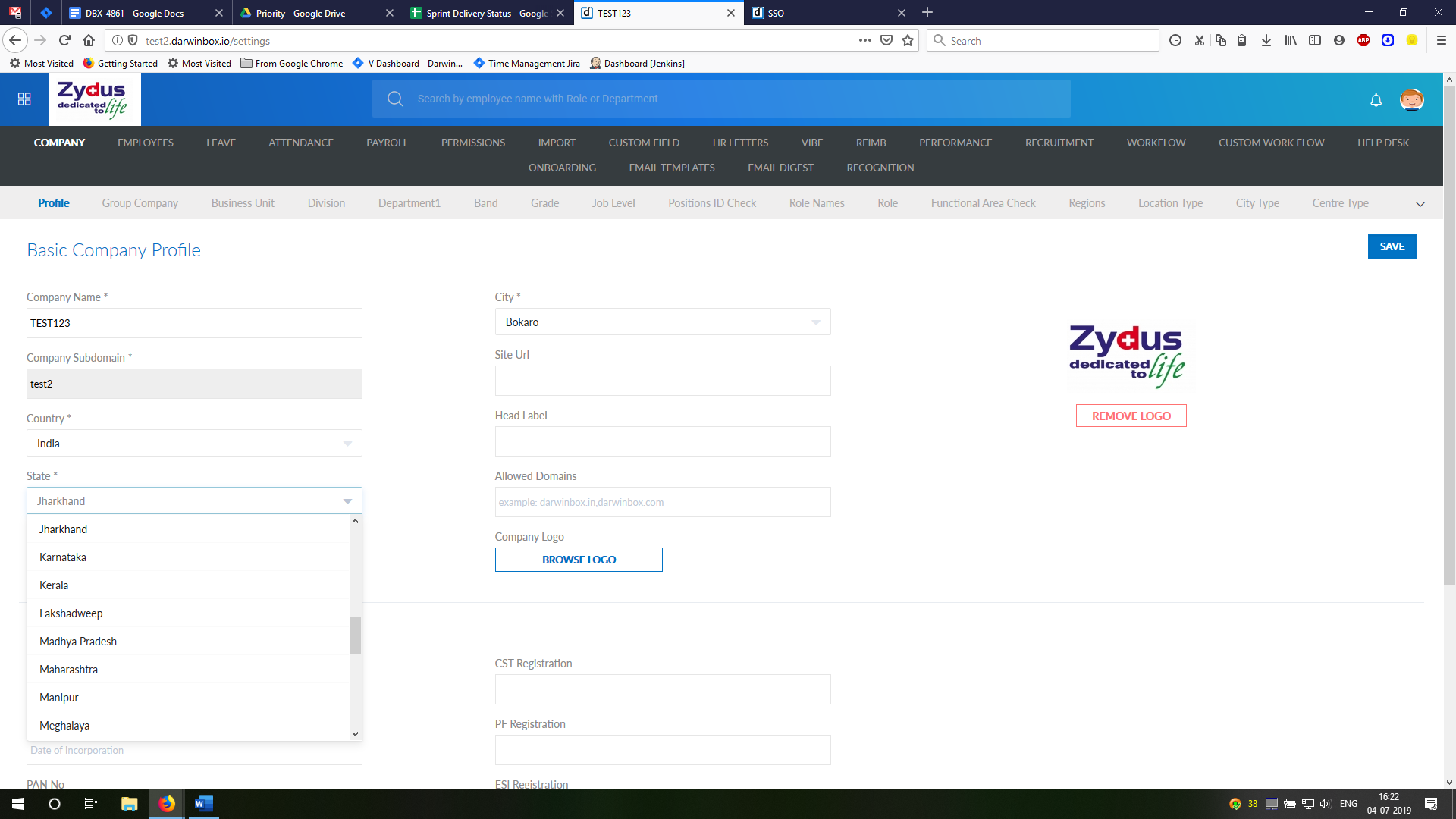Expand more sub-tabs chevron
Screen dimensions: 1456x819
1420,204
